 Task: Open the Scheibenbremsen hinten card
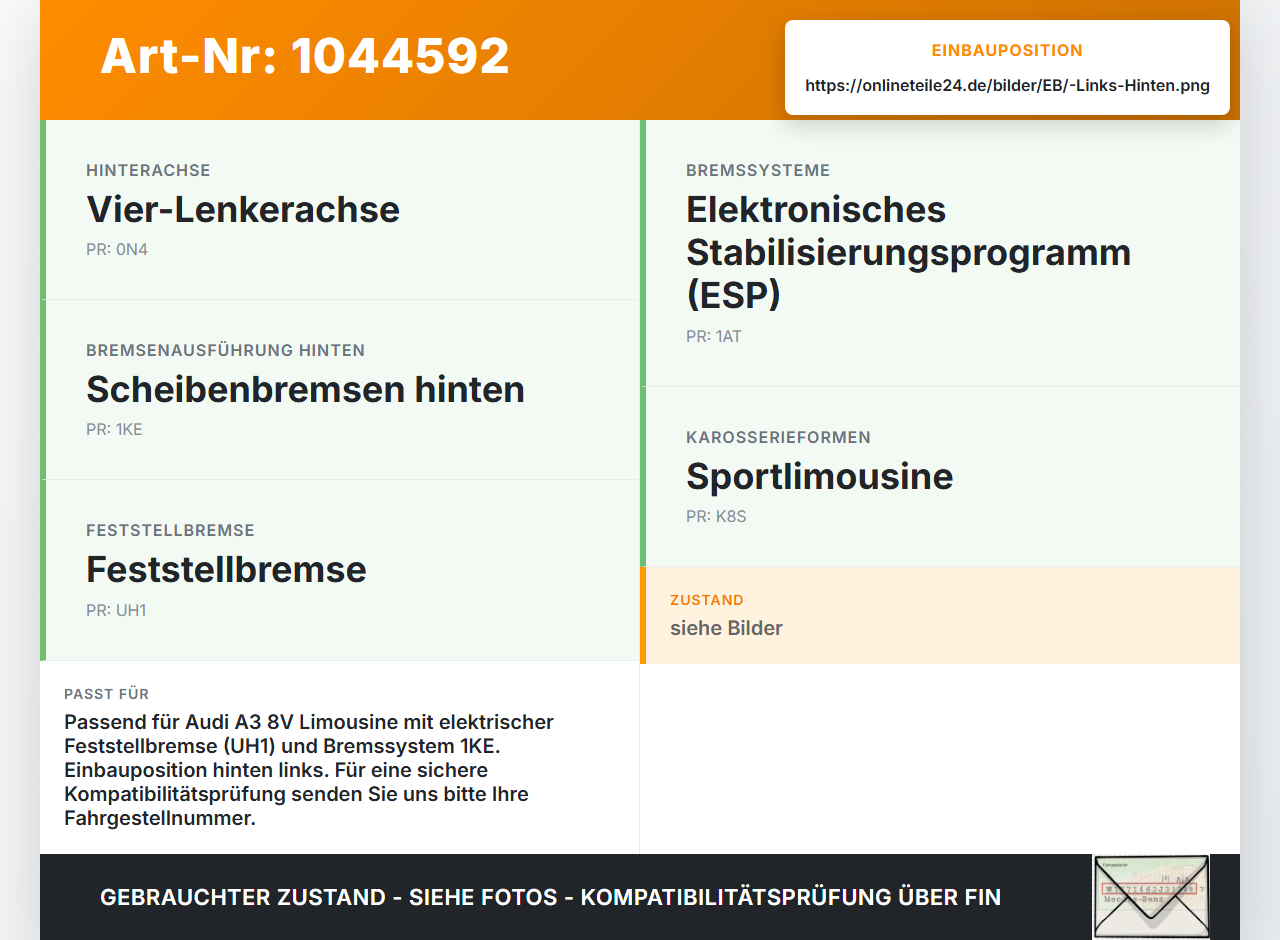point(340,390)
